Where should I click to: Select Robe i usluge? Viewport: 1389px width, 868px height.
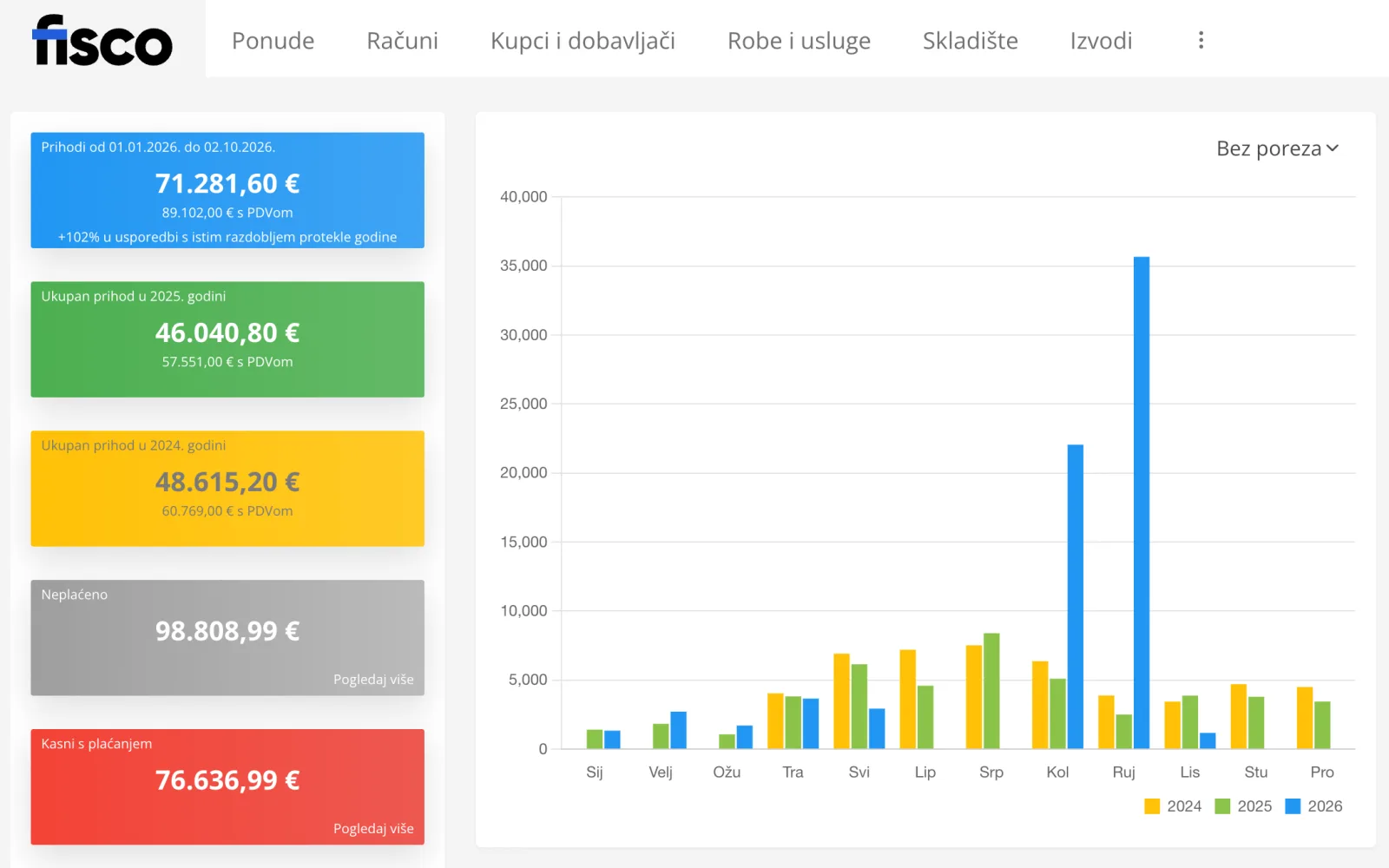[x=799, y=41]
